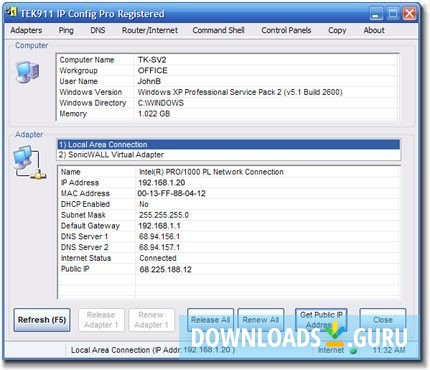Click the Refresh (F5) button
The height and width of the screenshot is (370, 430).
42,320
